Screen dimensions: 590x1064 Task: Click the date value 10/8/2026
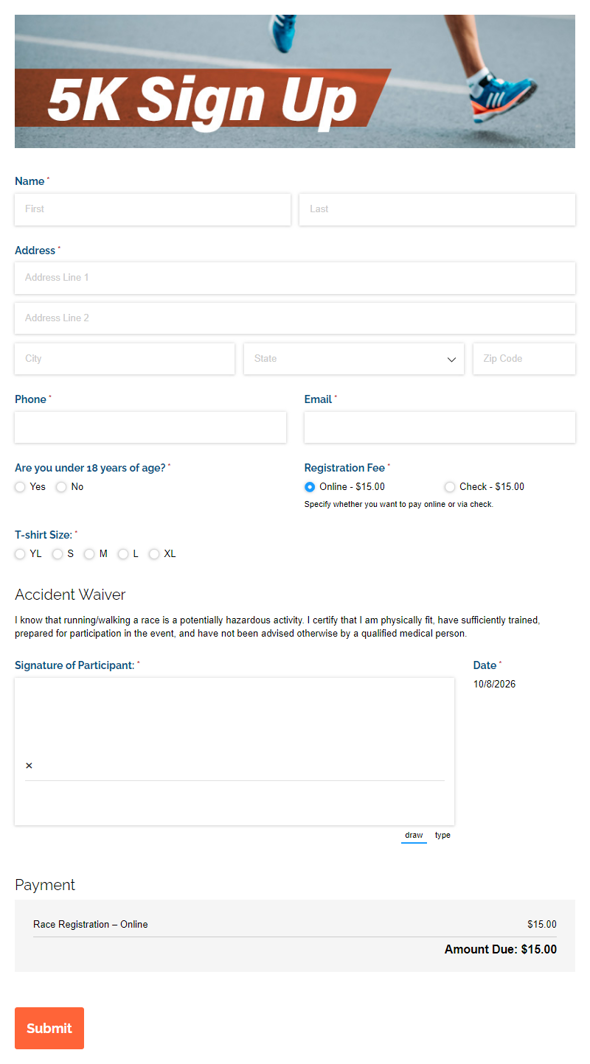tap(494, 684)
